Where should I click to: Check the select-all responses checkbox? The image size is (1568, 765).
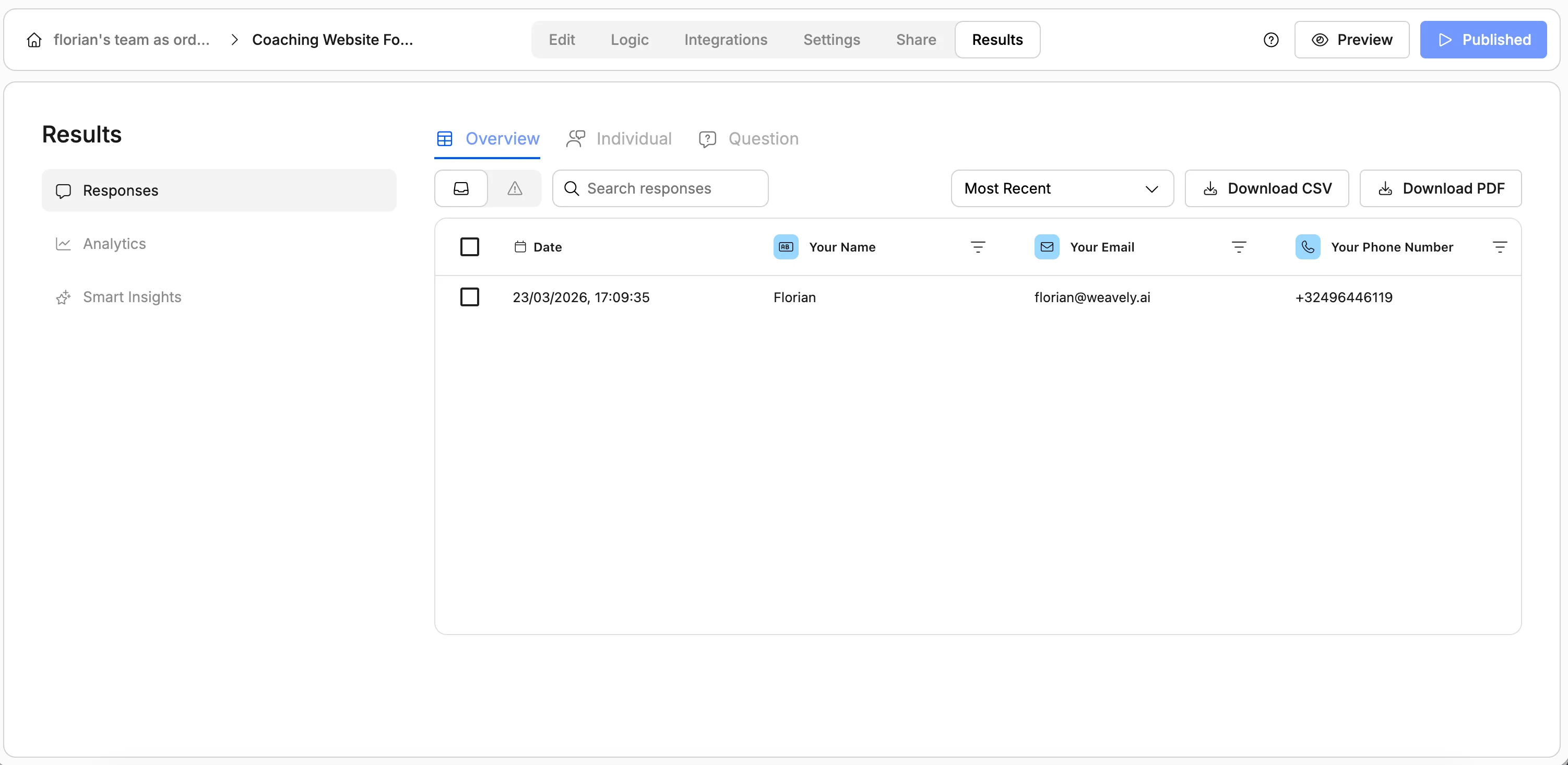[x=470, y=246]
